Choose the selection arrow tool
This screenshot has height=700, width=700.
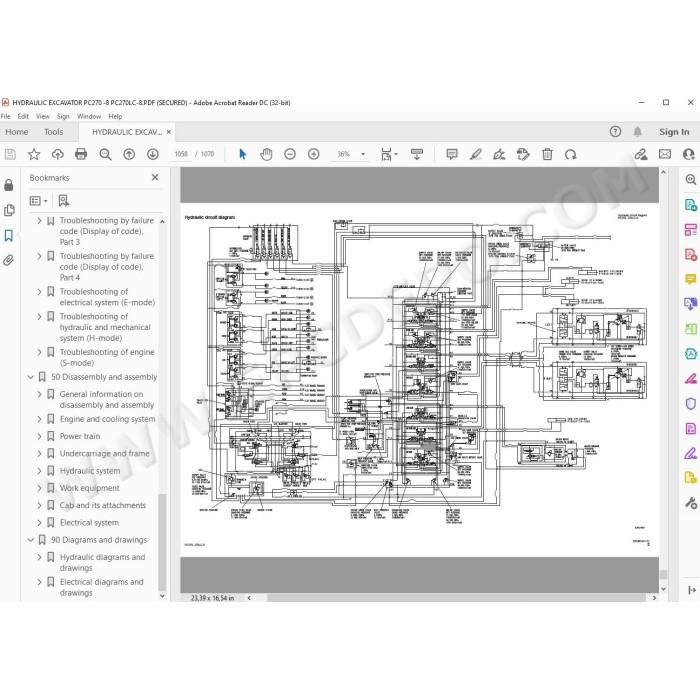pyautogui.click(x=242, y=154)
